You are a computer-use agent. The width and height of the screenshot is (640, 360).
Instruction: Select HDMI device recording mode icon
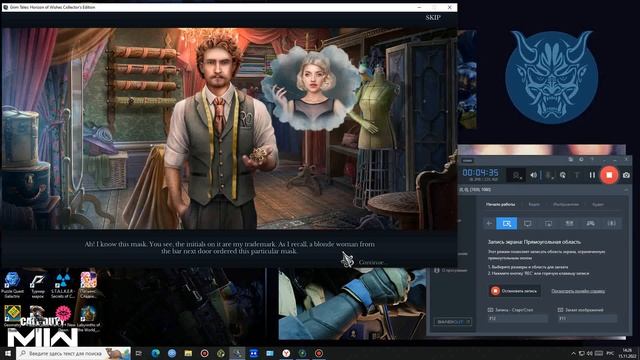(569, 223)
